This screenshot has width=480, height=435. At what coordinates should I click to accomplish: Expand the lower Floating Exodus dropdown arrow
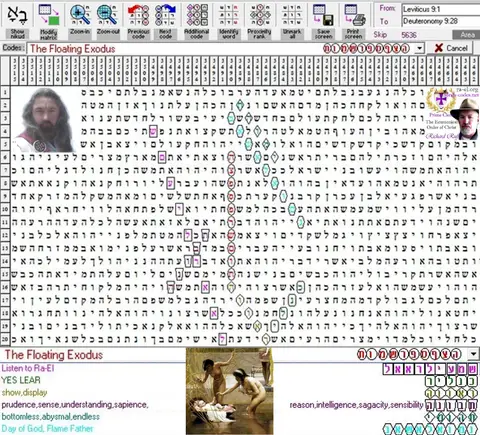473,354
